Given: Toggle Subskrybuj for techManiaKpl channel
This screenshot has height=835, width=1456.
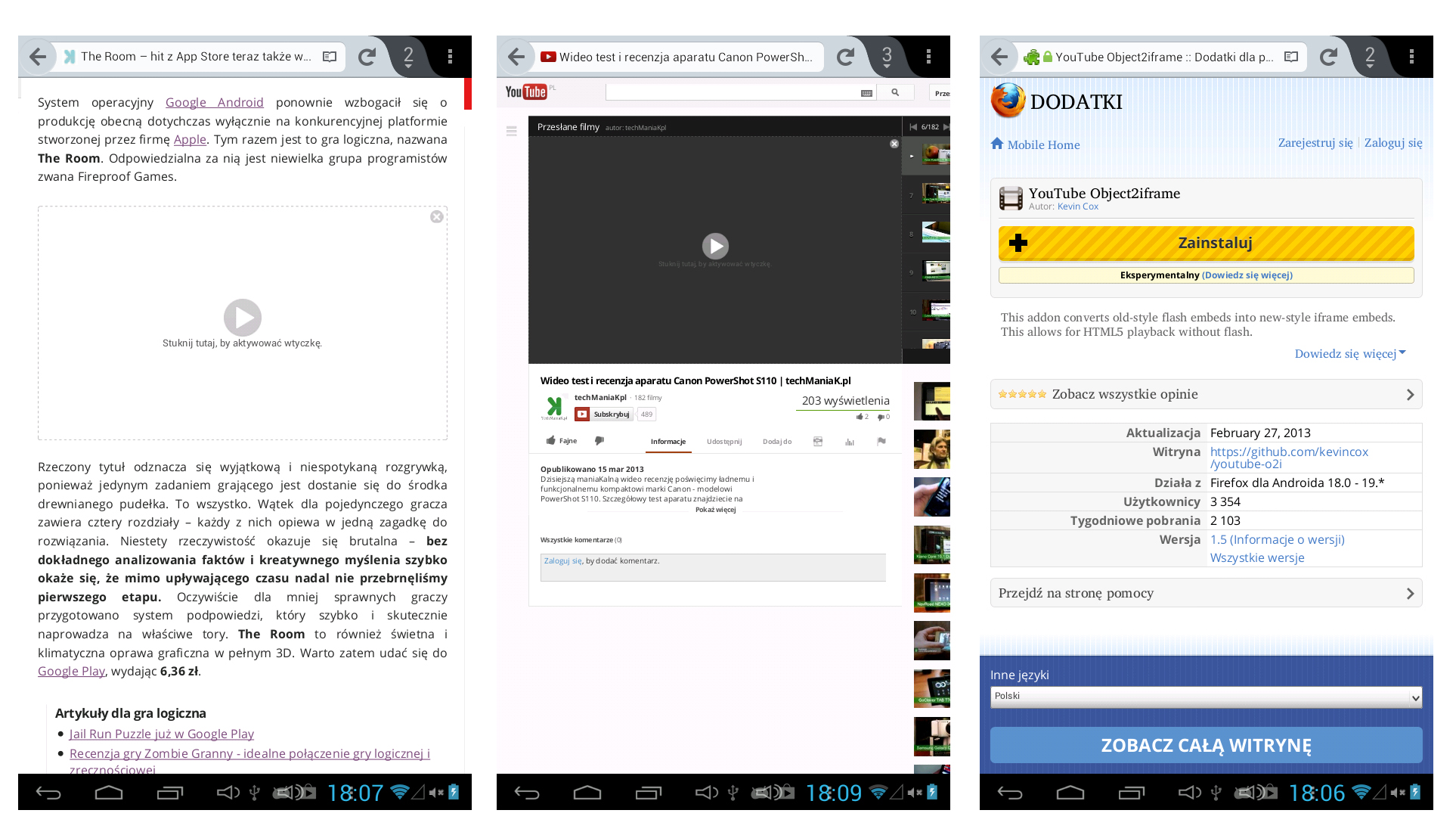Looking at the screenshot, I should coord(604,414).
